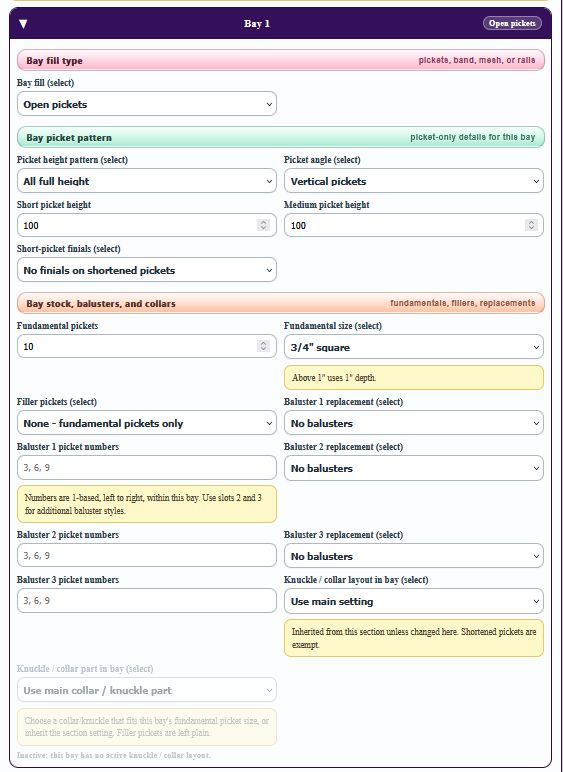Viewport: 563px width, 772px height.
Task: Click the Fundamental pickets stepper arrows
Action: click(x=263, y=346)
